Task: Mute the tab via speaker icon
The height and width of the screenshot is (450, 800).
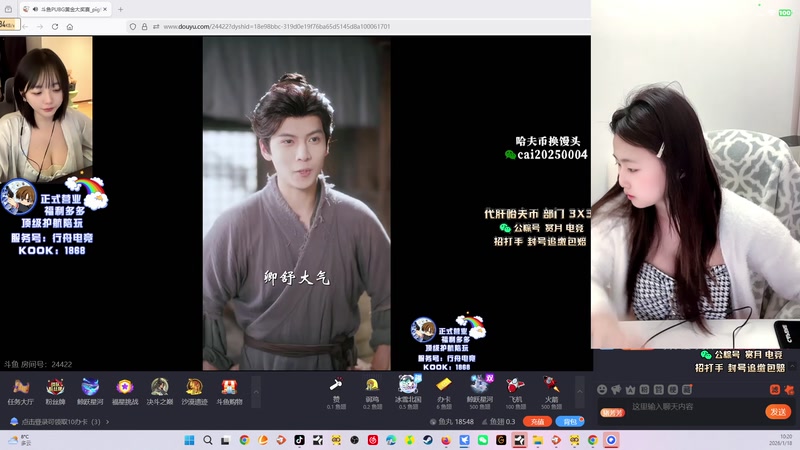Action: tap(35, 9)
